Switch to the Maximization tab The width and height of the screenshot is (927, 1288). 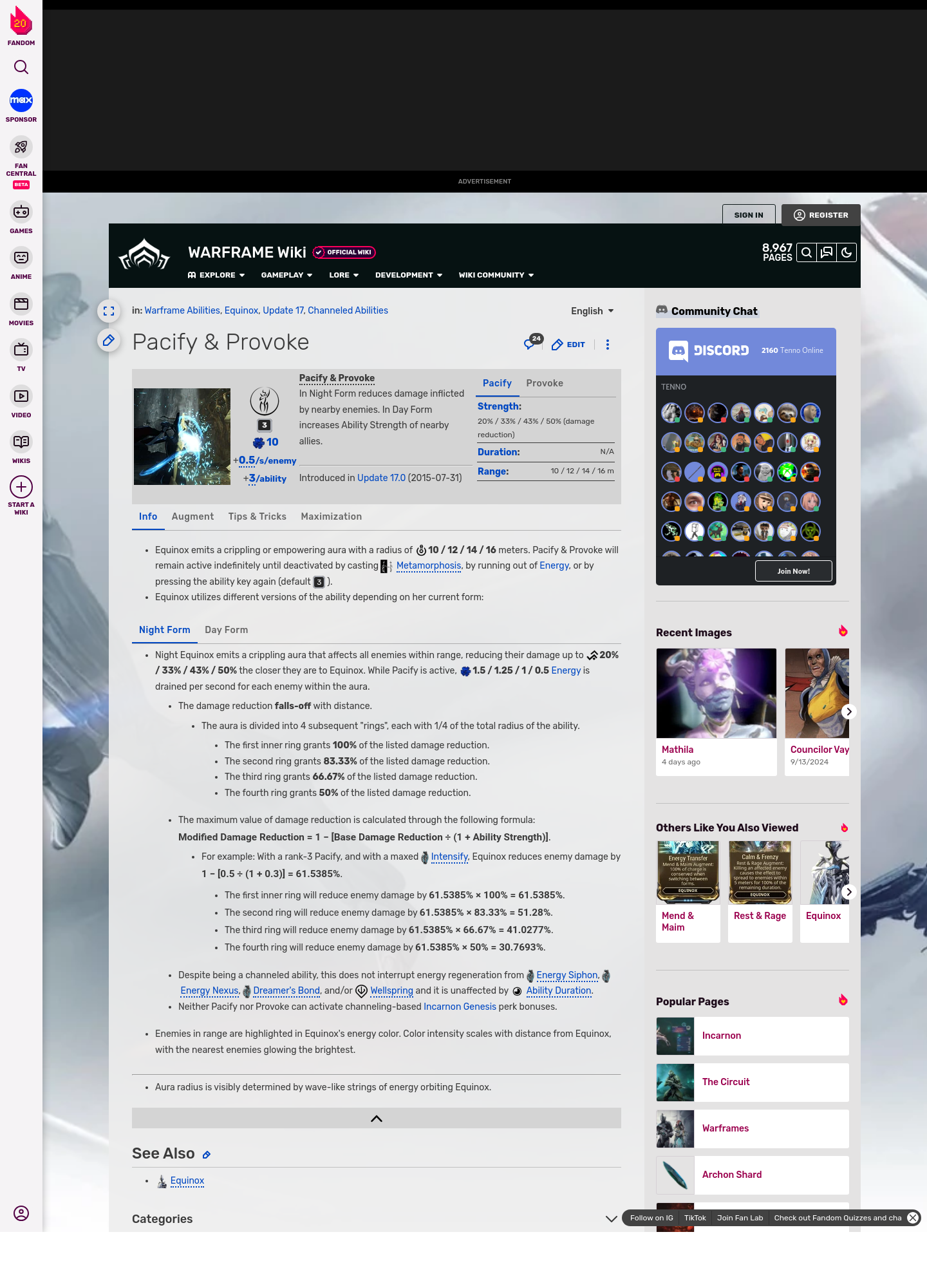[x=331, y=516]
